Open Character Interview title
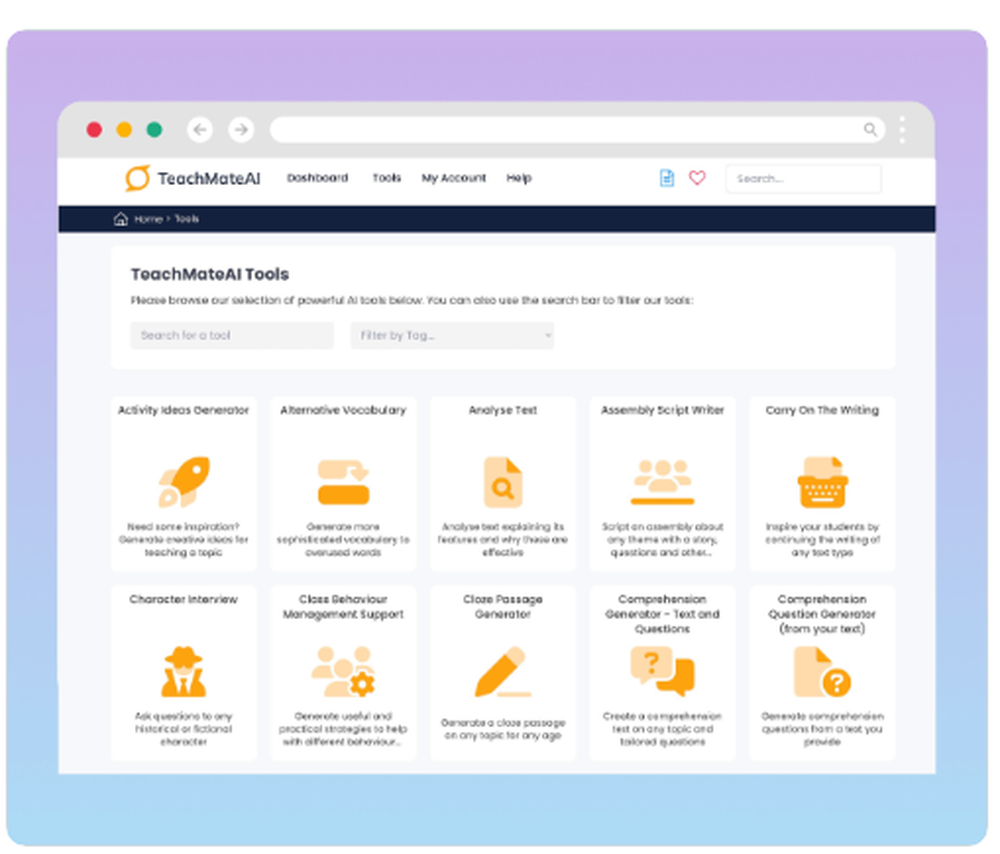The height and width of the screenshot is (854, 1000). 184,600
